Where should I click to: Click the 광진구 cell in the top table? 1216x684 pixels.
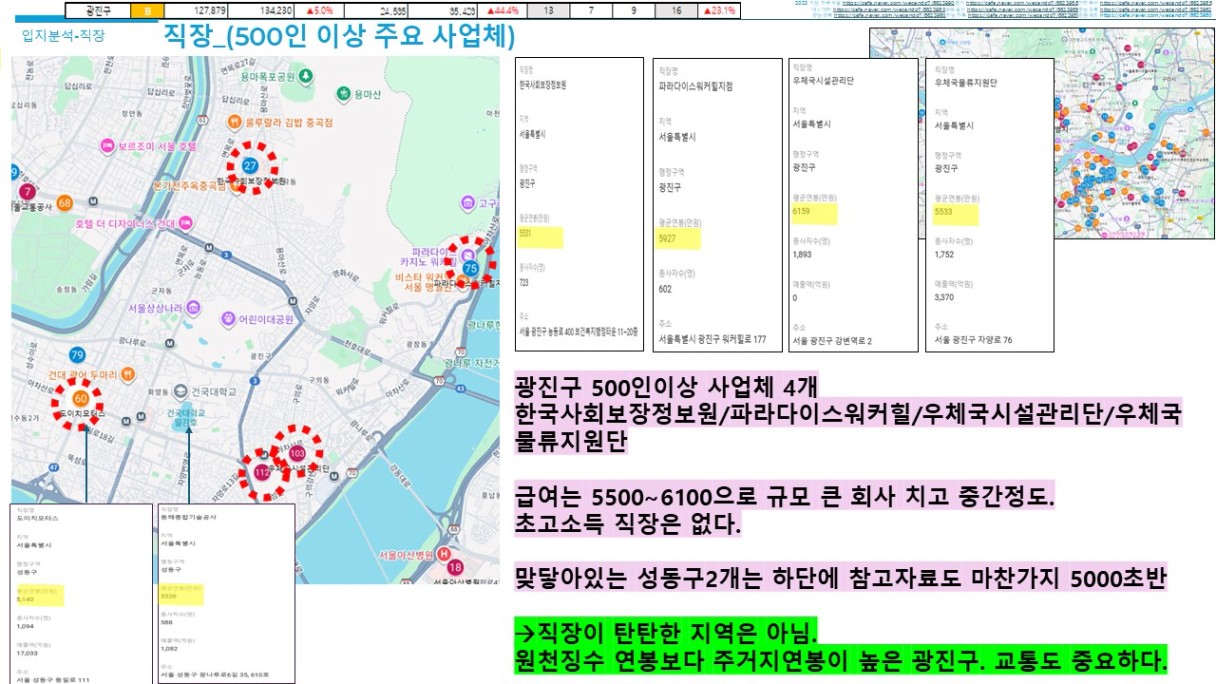coord(97,11)
